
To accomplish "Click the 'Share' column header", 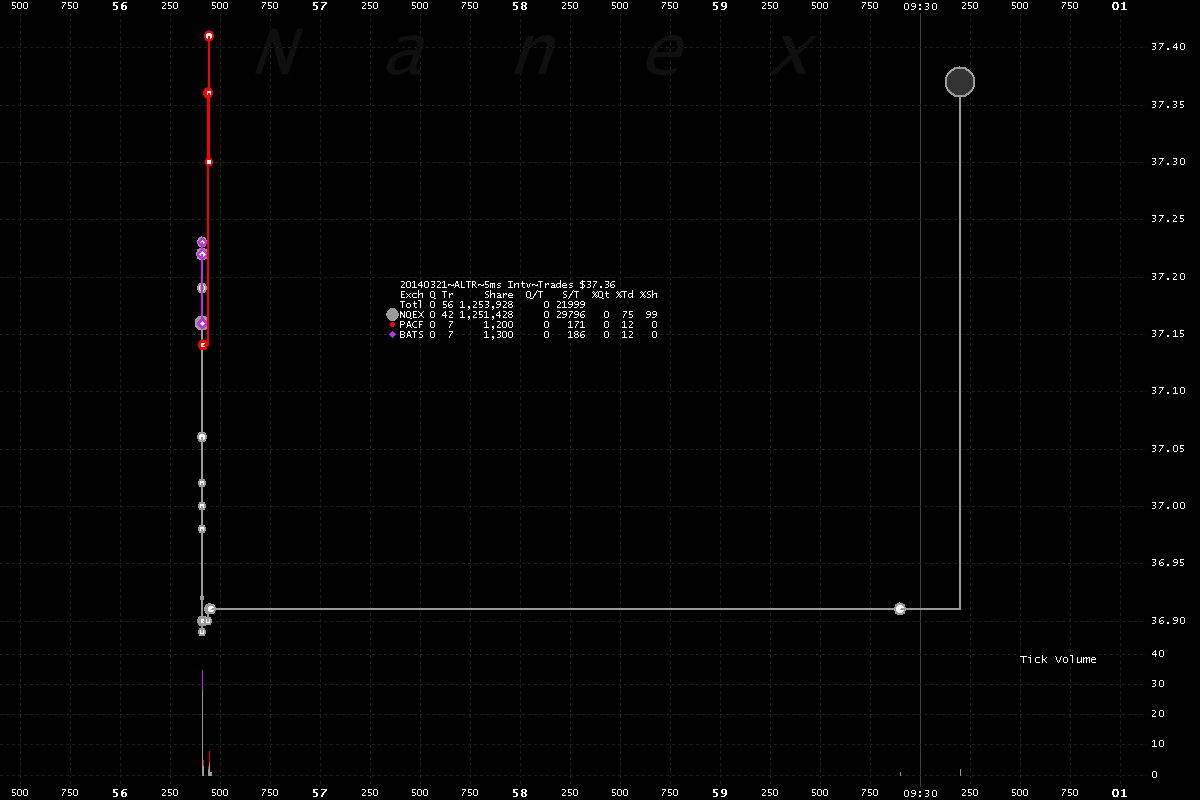I will 499,295.
